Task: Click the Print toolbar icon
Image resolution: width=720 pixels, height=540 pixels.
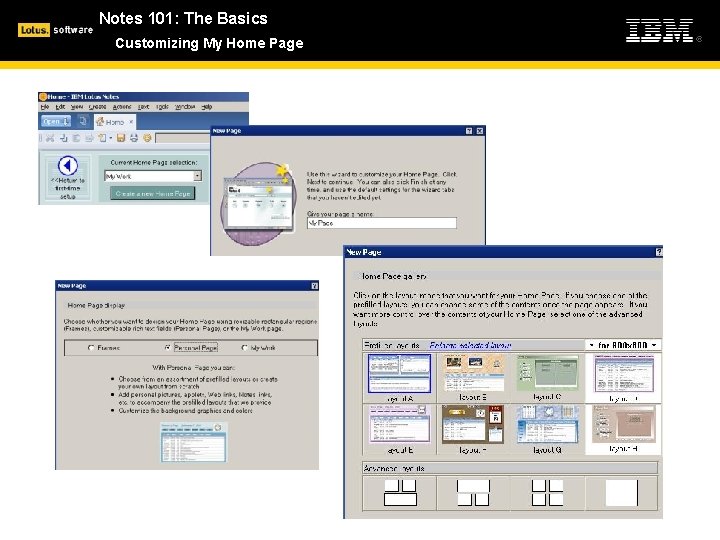Action: pos(134,138)
